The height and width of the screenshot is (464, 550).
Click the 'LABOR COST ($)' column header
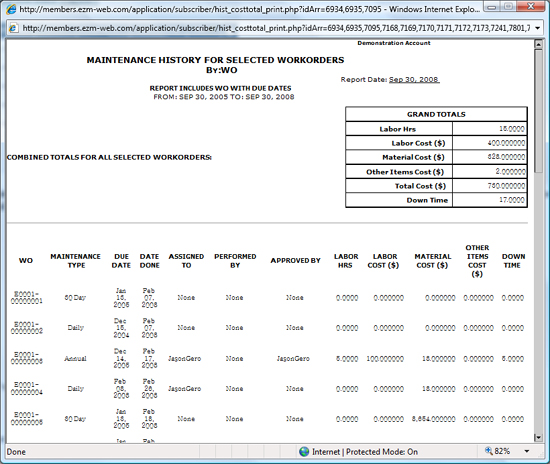click(x=383, y=261)
